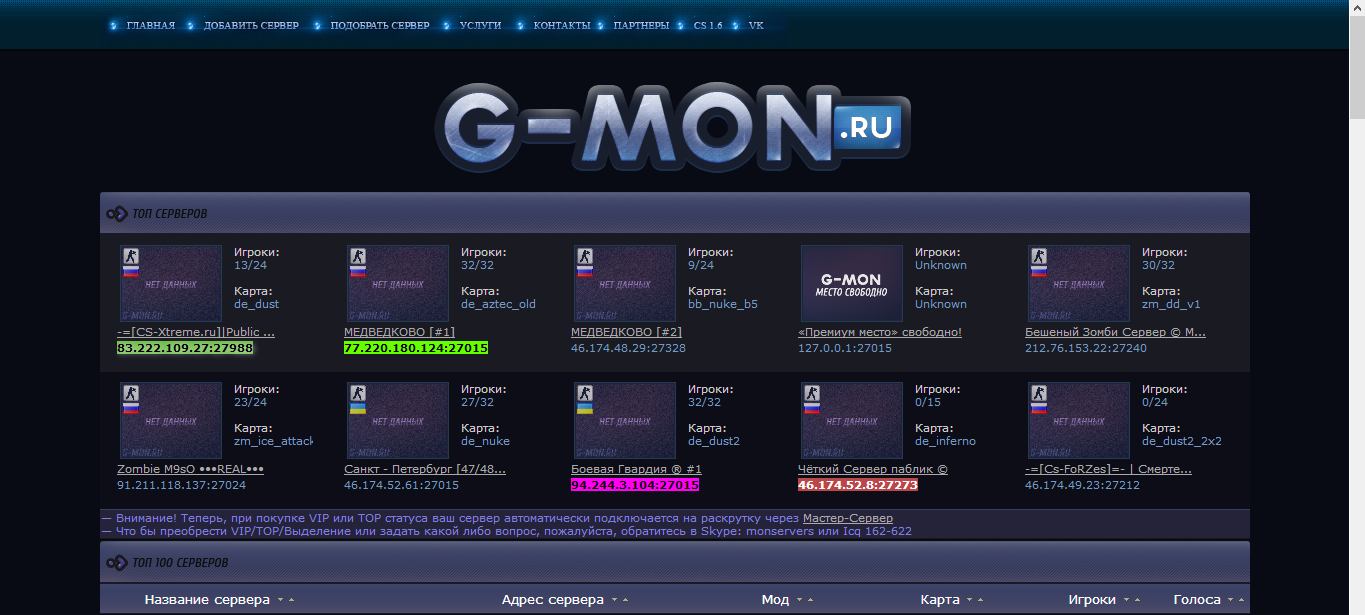Click the Counter-Strike icon on the Чёткий Сервер паблик thumbnail
The height and width of the screenshot is (615, 1365).
(811, 394)
